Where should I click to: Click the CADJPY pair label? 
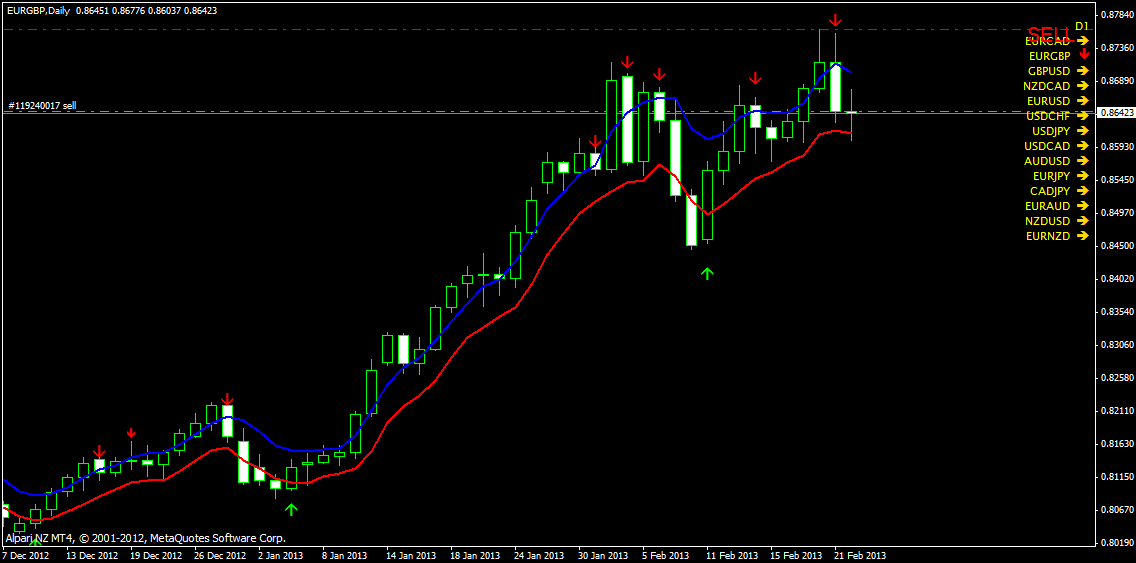(x=1050, y=191)
